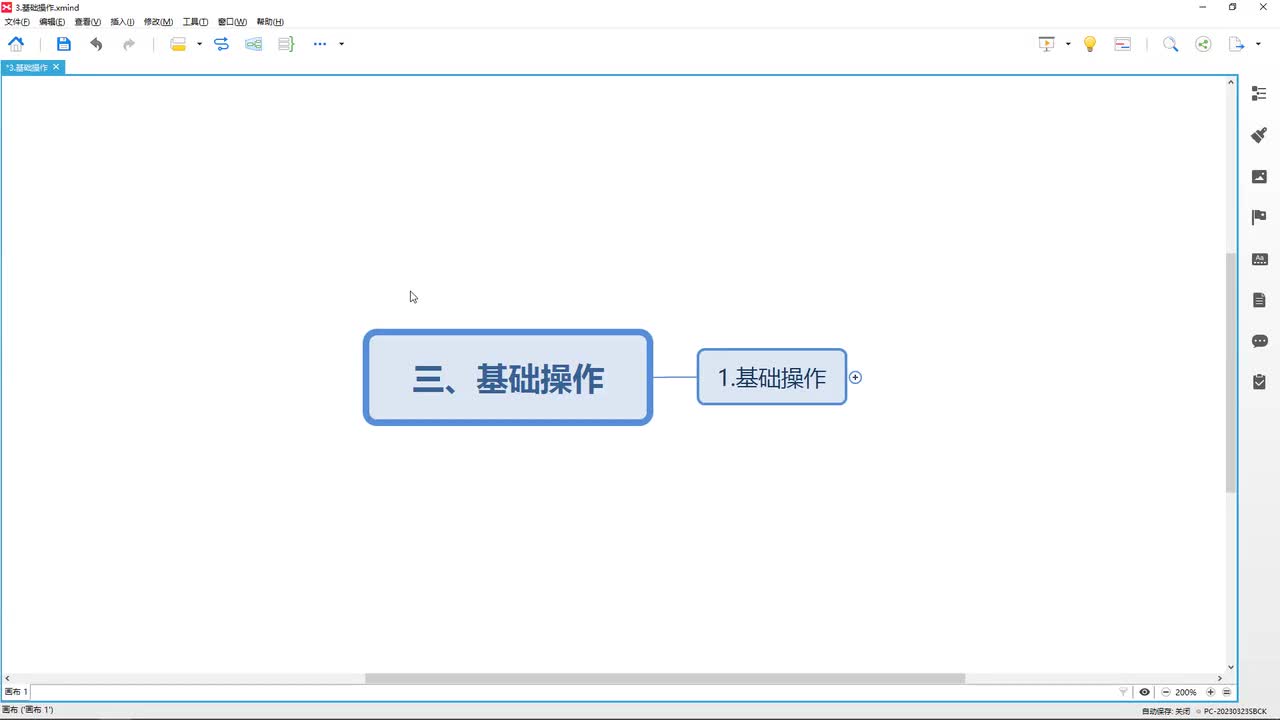Start presentation mode
The height and width of the screenshot is (720, 1280).
(x=1047, y=44)
